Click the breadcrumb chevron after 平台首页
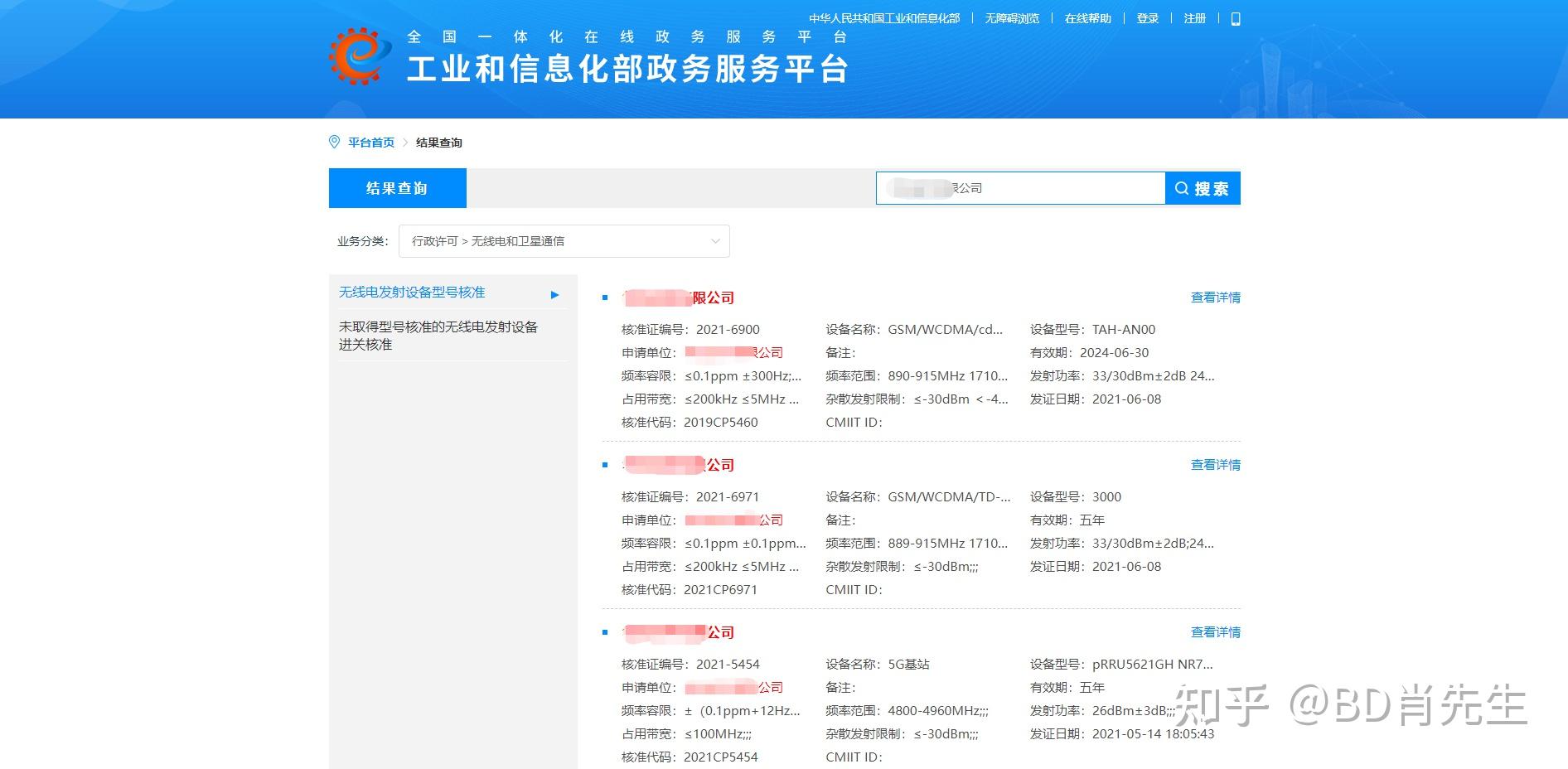This screenshot has width=1568, height=769. (x=405, y=142)
